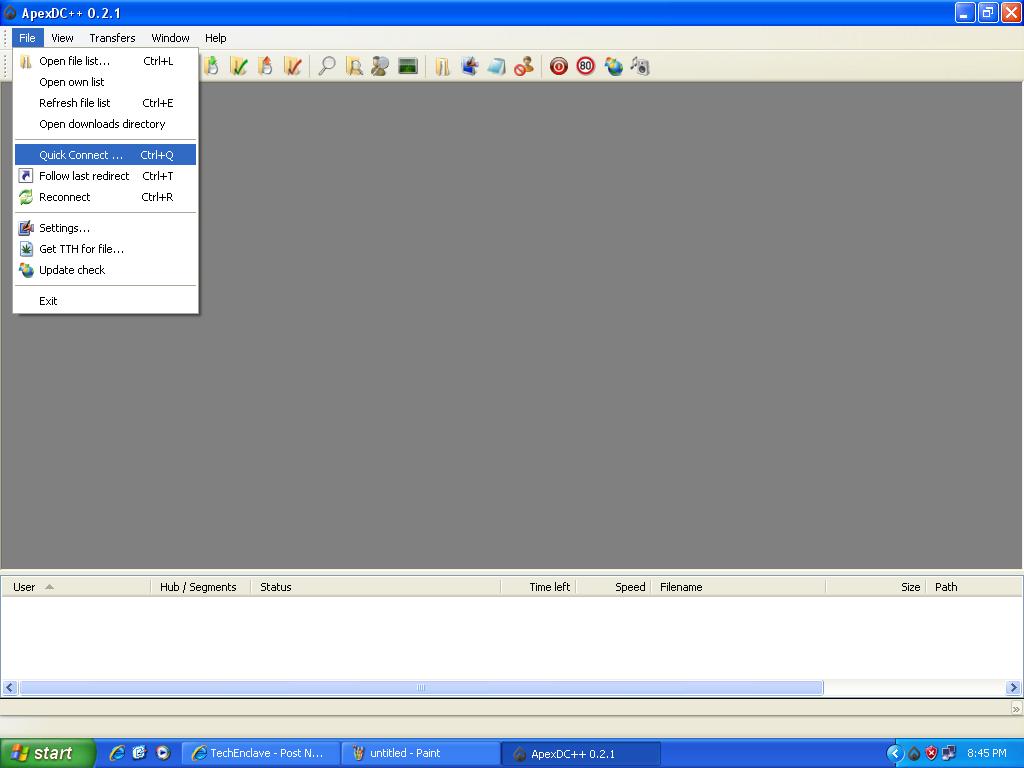Open the Window menu

[x=170, y=38]
